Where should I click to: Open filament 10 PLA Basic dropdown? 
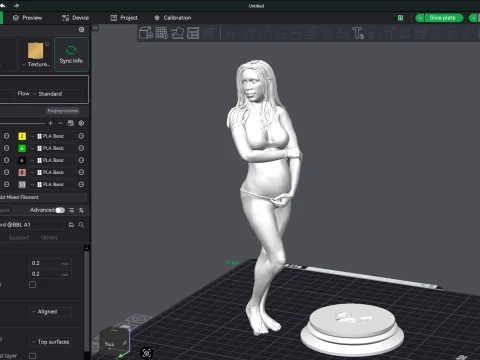pyautogui.click(x=51, y=184)
